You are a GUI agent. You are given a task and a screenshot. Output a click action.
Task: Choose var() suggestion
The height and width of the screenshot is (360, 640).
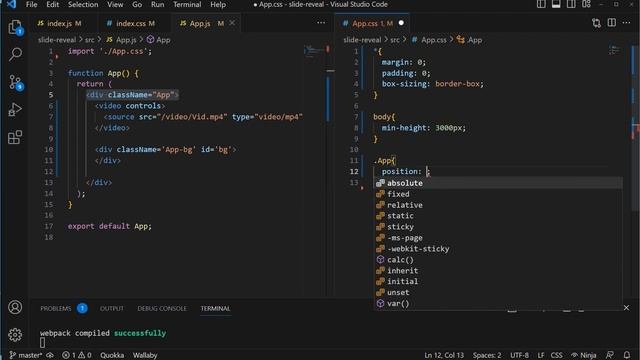tap(498, 303)
